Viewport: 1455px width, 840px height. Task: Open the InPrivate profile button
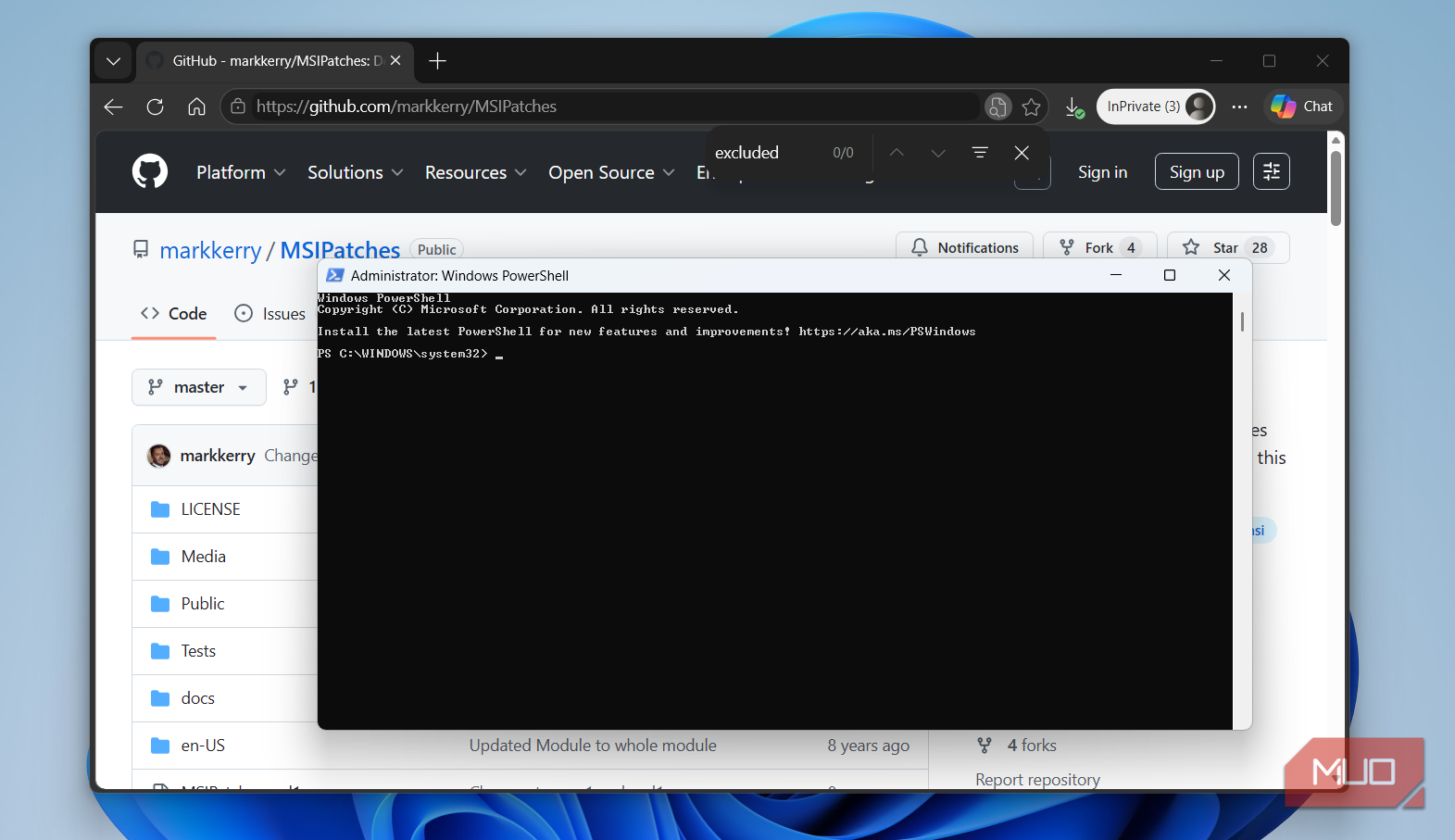point(1156,107)
